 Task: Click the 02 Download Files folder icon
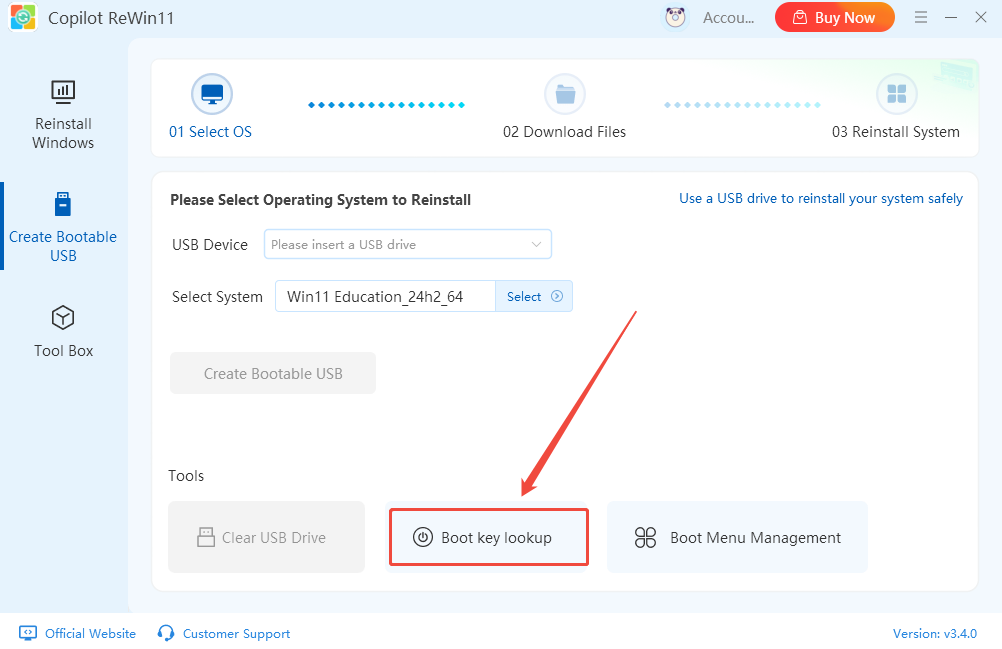point(565,94)
